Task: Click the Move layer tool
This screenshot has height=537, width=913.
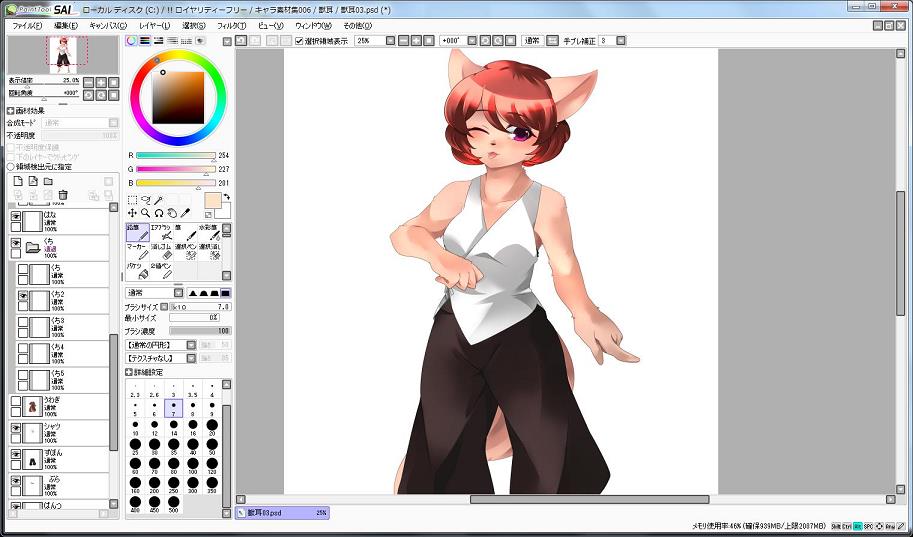Action: click(133, 213)
